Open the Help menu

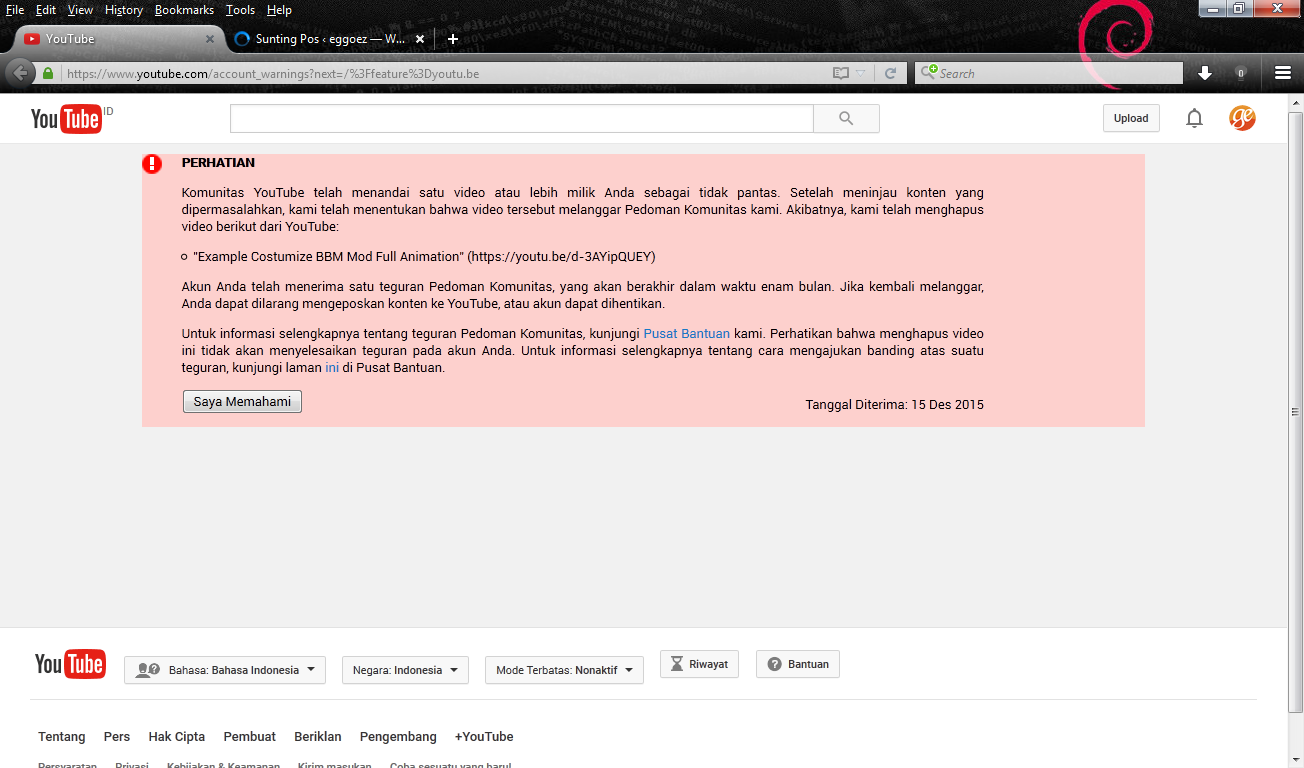(279, 10)
